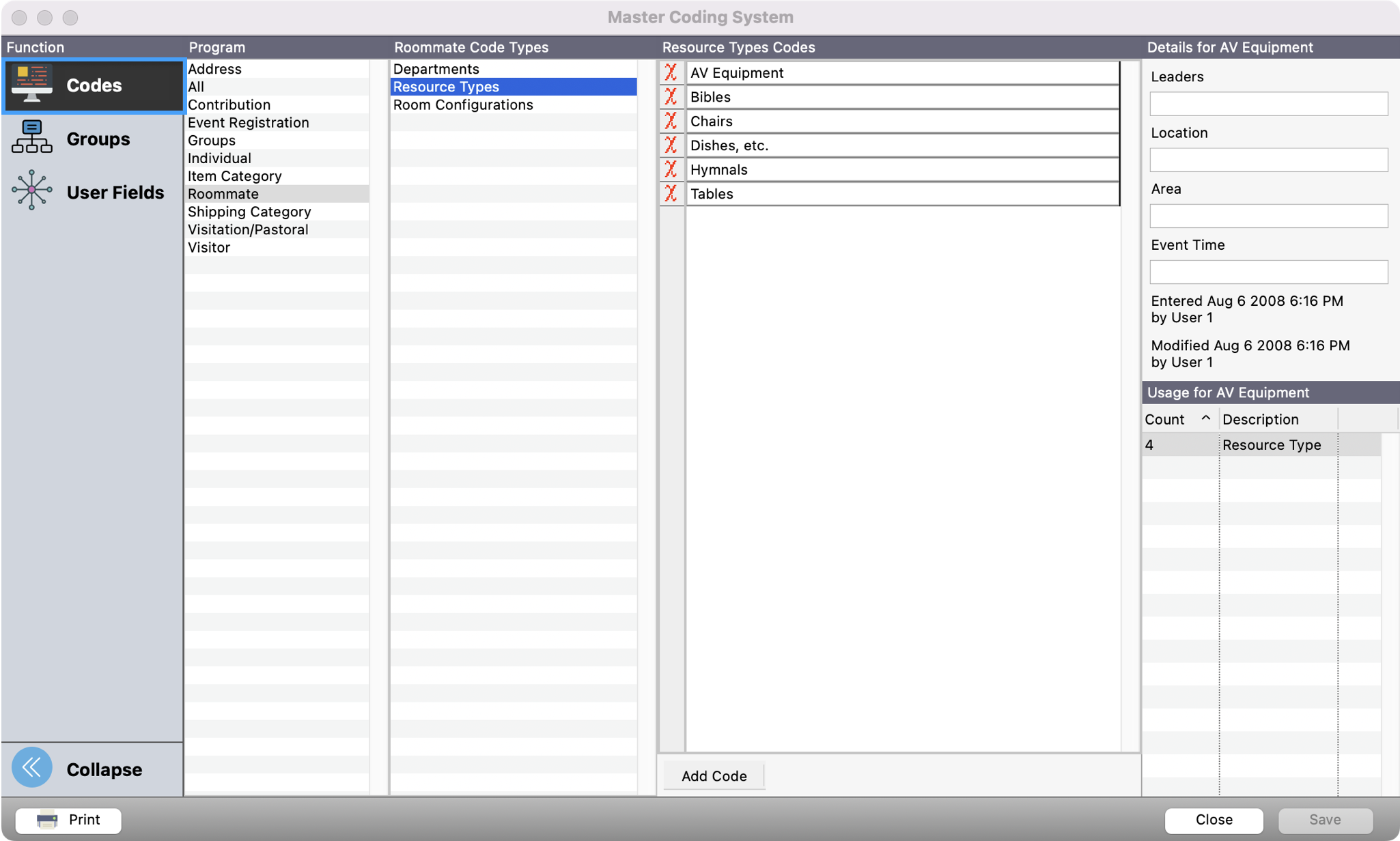Select the Chairs code row
The width and height of the screenshot is (1400, 841).
click(x=901, y=122)
